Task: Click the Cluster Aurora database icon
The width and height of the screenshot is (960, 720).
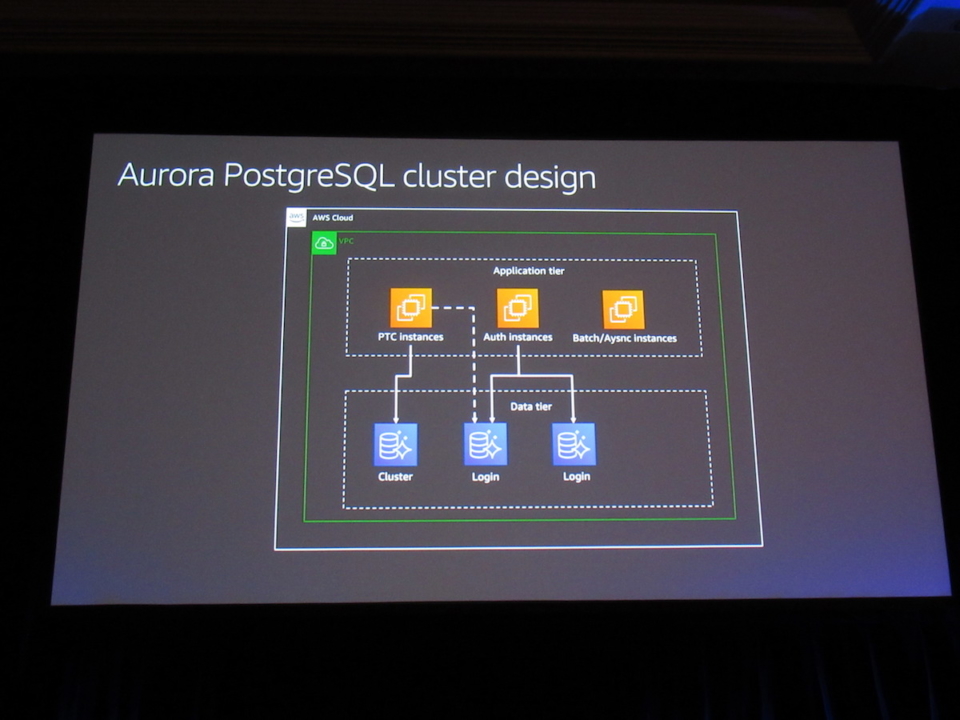Action: coord(396,444)
